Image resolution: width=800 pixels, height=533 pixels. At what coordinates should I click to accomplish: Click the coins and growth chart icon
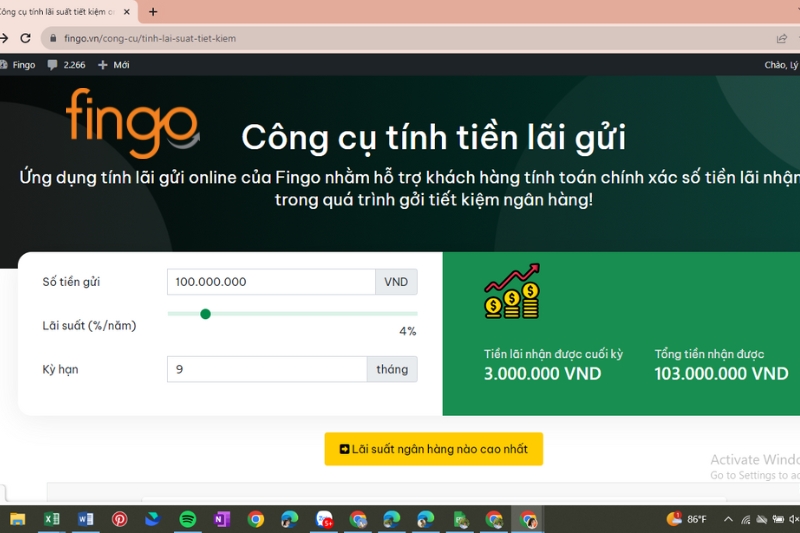[512, 291]
